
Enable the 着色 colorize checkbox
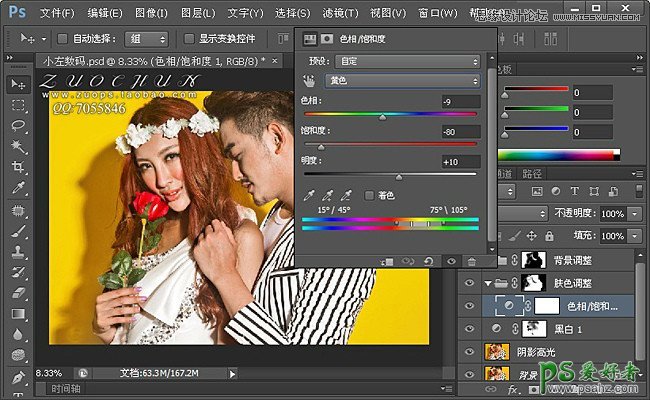[x=370, y=195]
